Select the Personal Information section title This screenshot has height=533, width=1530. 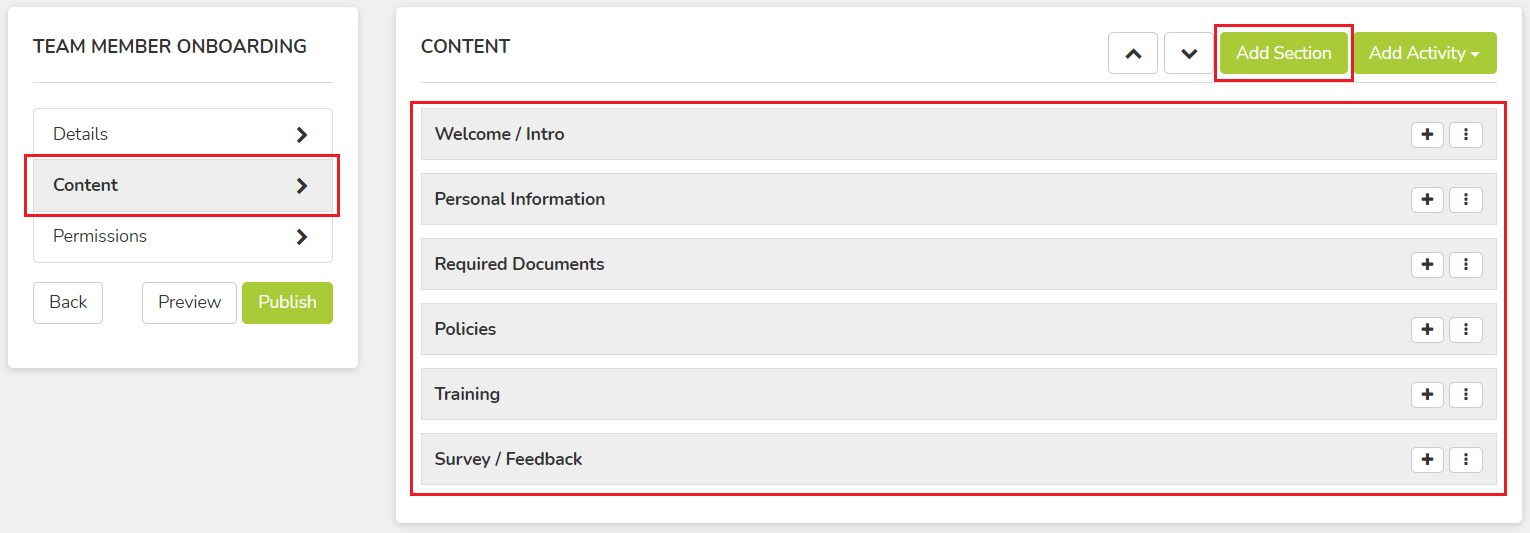(519, 199)
